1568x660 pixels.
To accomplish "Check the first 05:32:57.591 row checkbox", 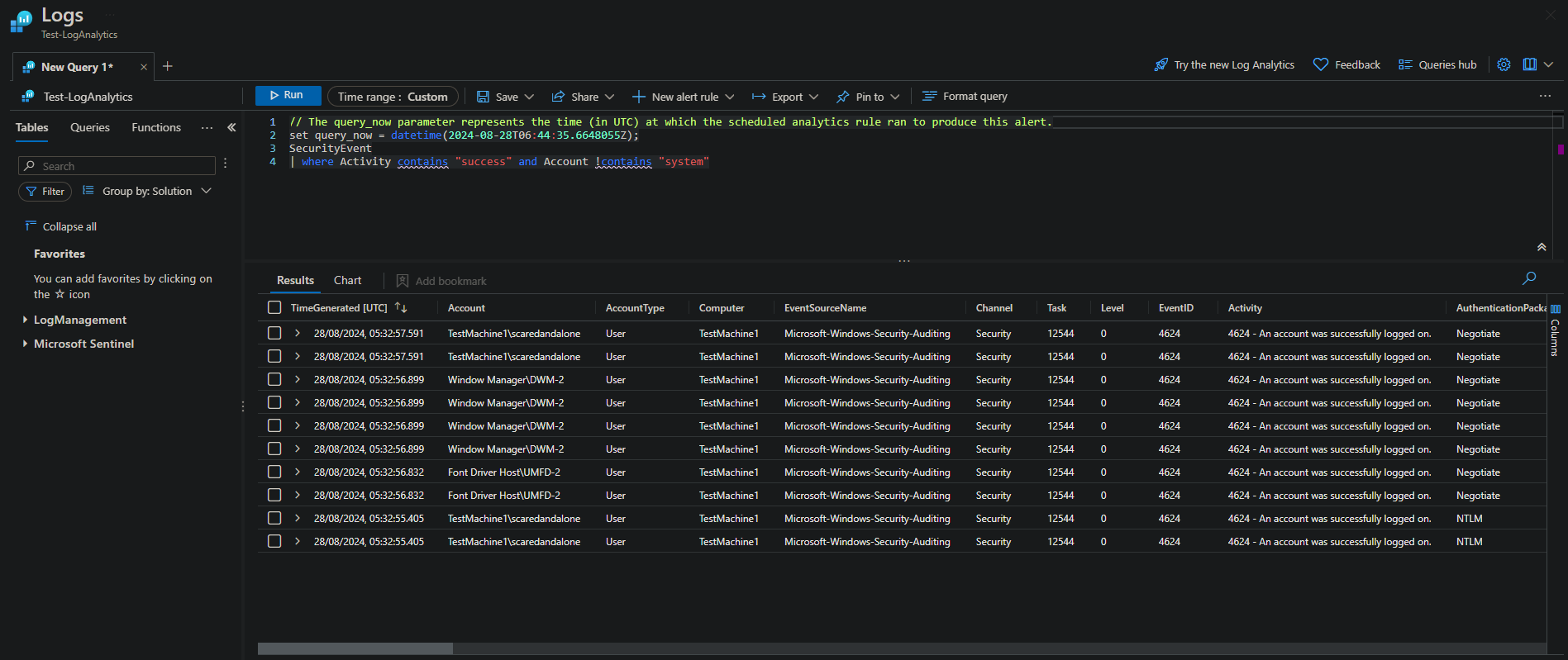I will point(274,333).
